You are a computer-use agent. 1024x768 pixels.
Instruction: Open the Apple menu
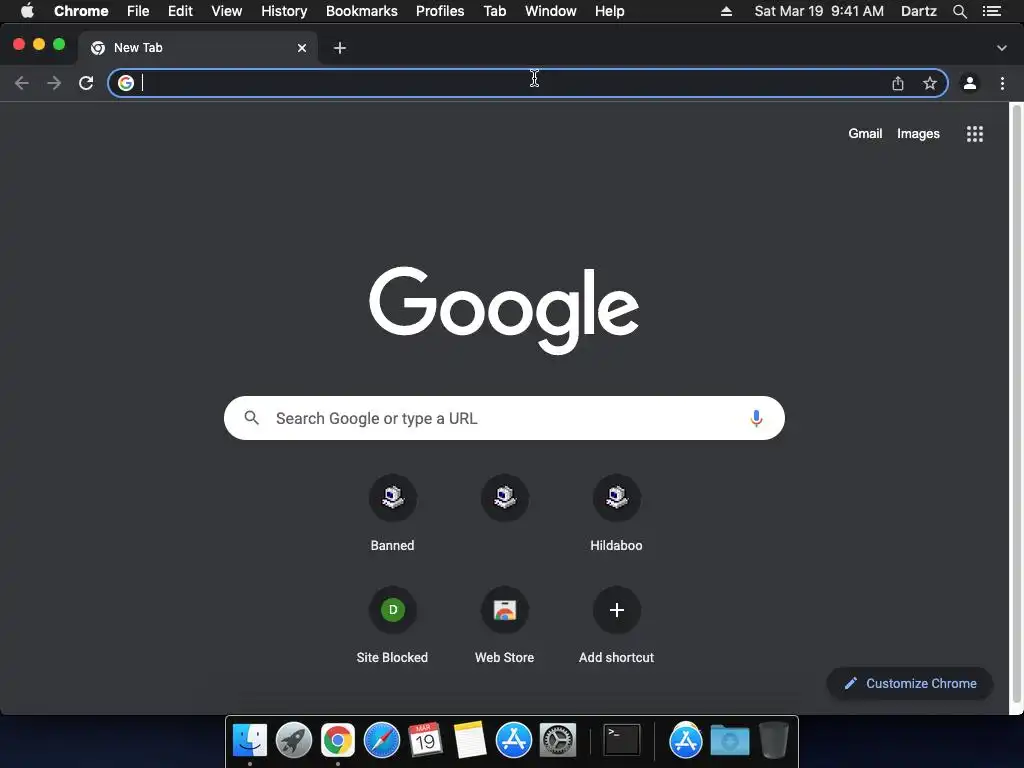27,11
